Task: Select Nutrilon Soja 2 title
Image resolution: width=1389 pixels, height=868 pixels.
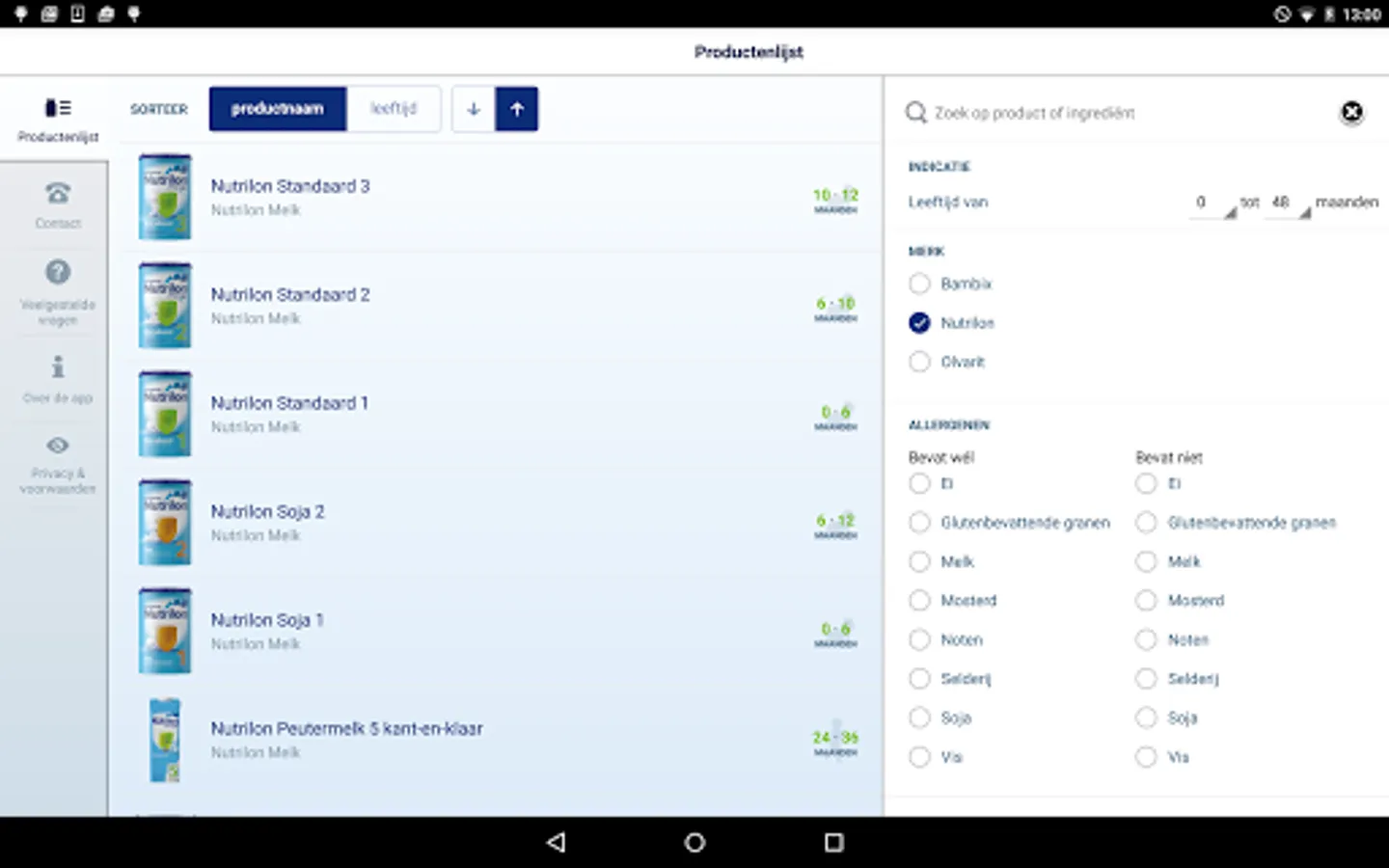Action: pyautogui.click(x=267, y=512)
